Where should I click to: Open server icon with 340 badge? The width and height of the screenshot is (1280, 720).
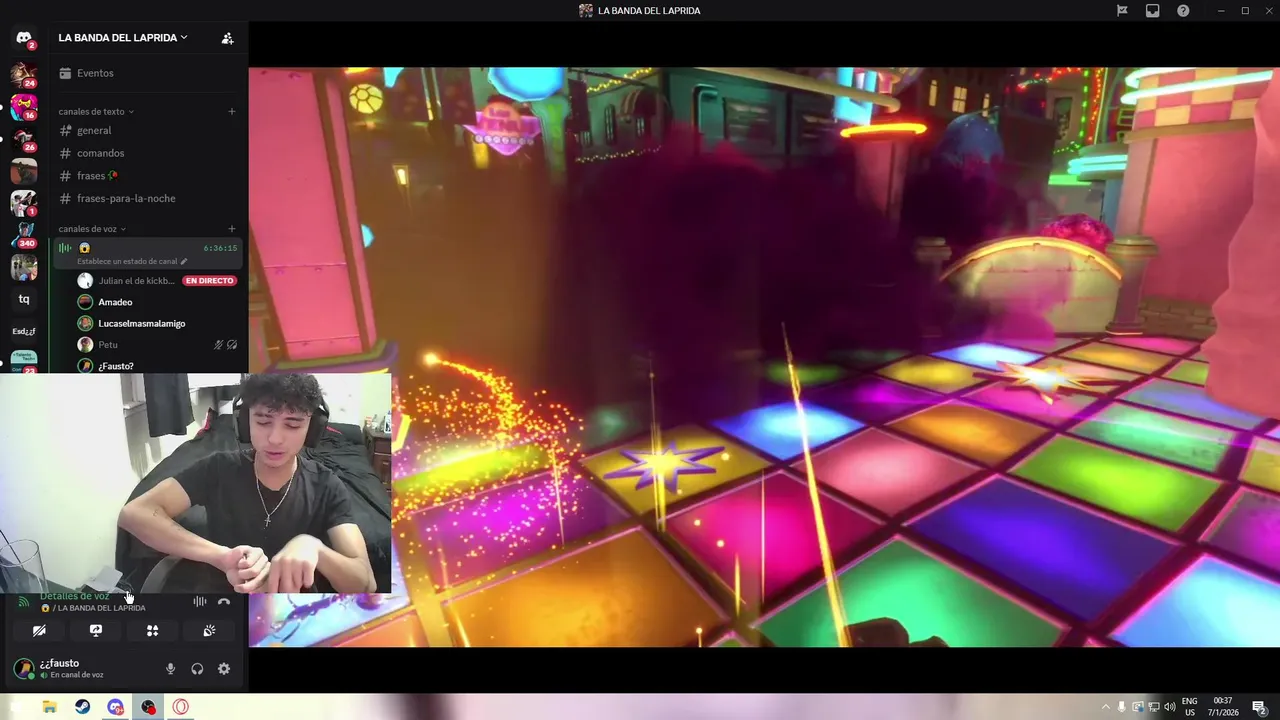click(x=24, y=235)
